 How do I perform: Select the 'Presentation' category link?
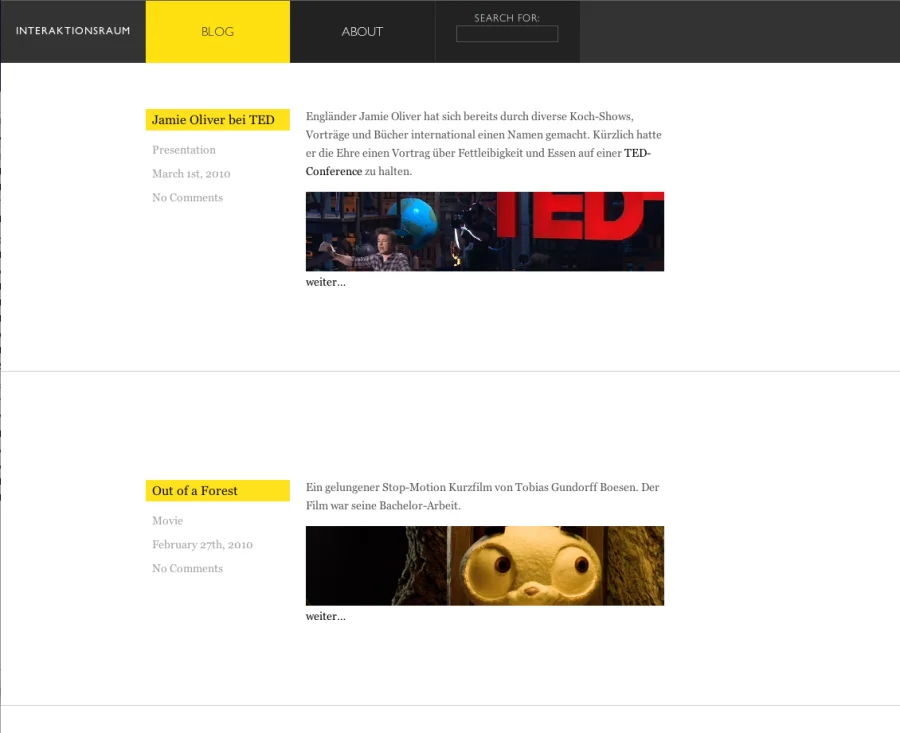coord(184,150)
